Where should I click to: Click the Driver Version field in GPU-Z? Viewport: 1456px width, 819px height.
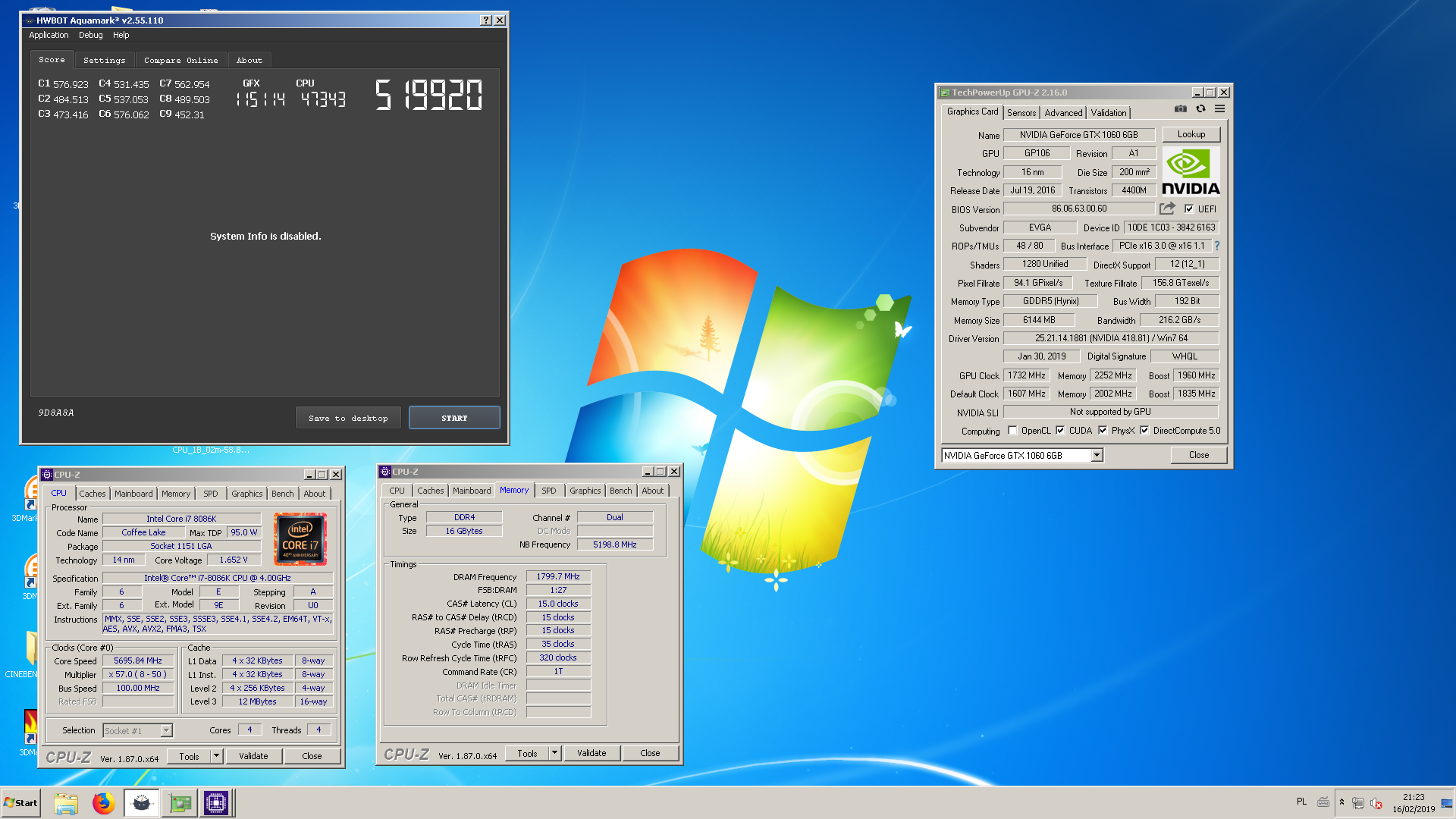1112,338
